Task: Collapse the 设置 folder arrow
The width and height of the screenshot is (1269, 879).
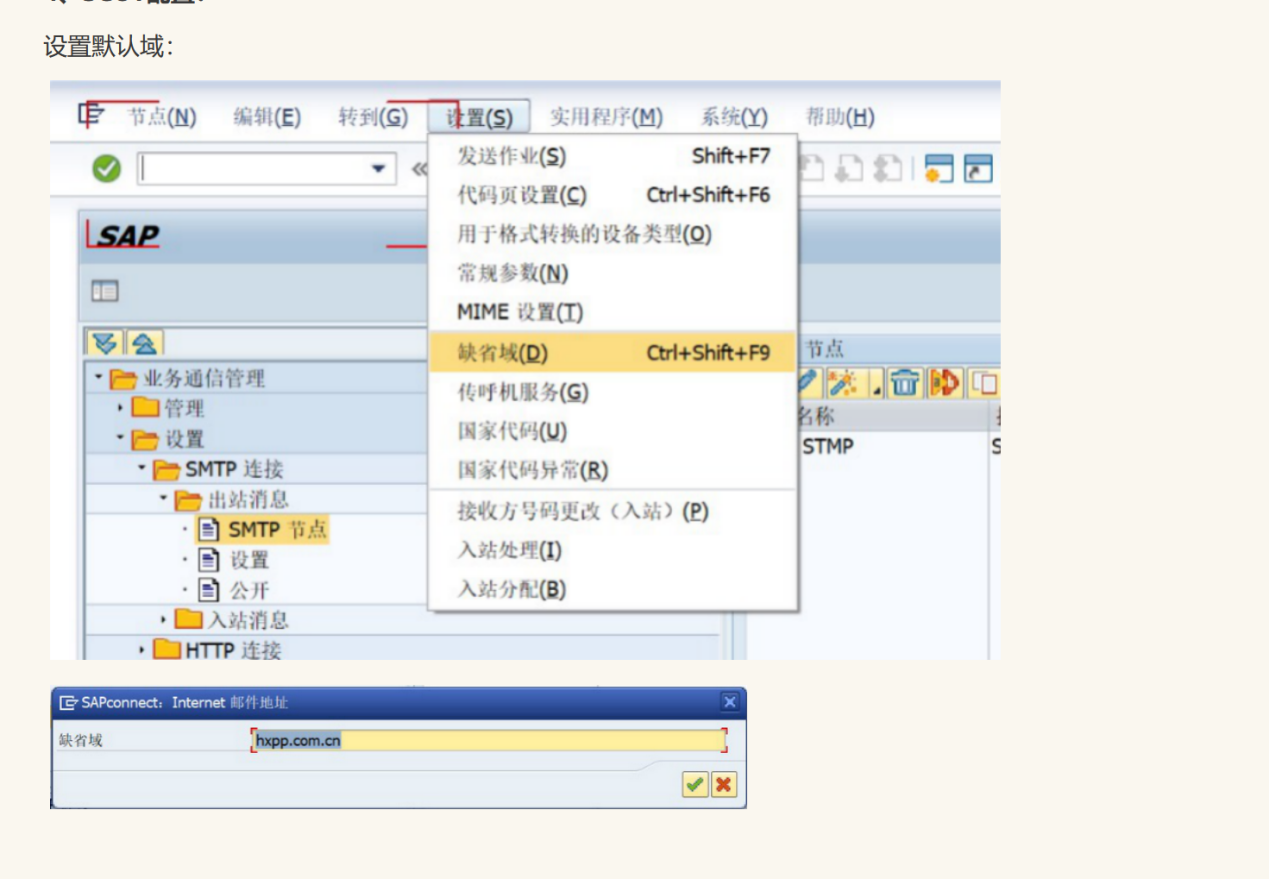Action: [120, 438]
